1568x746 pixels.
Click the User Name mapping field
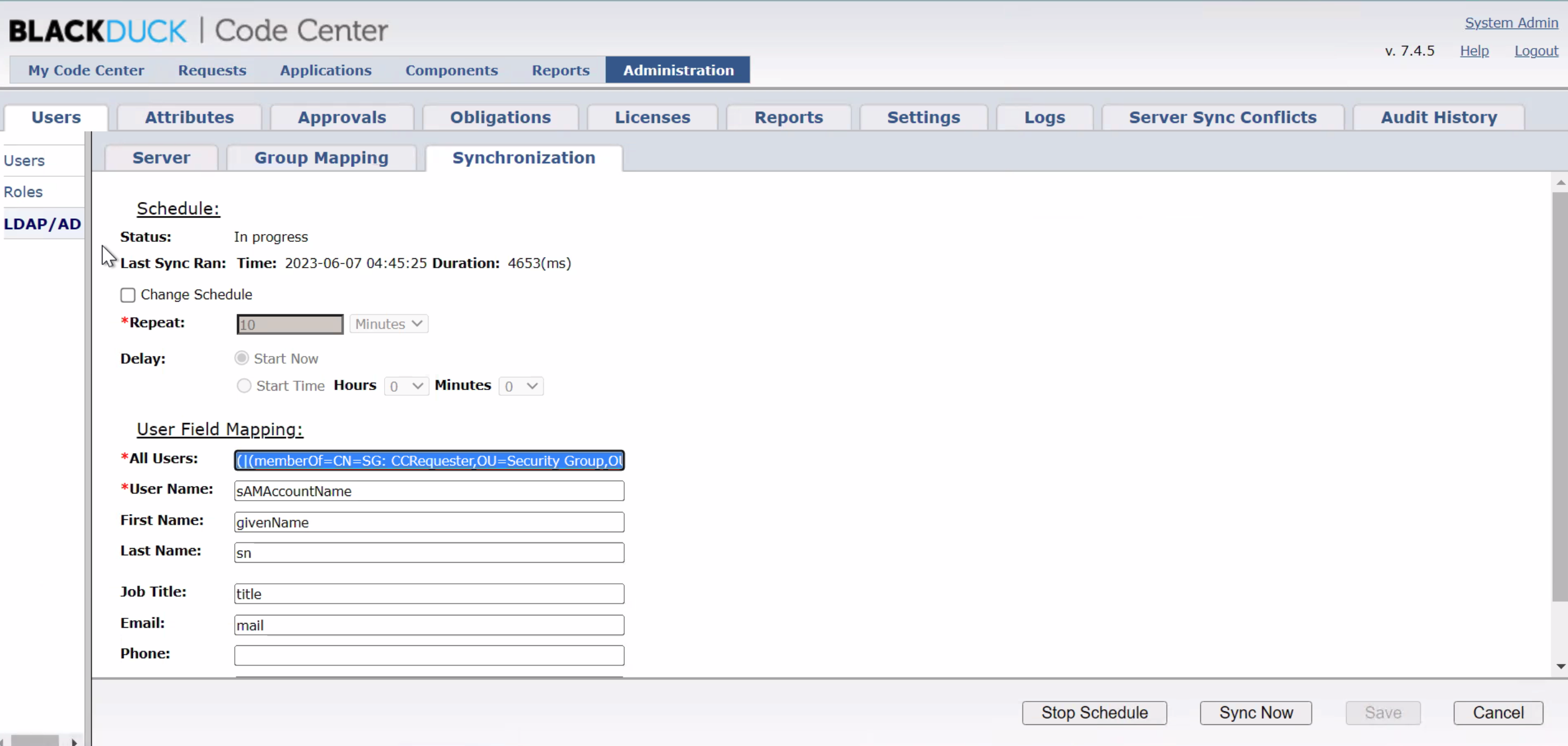[429, 491]
